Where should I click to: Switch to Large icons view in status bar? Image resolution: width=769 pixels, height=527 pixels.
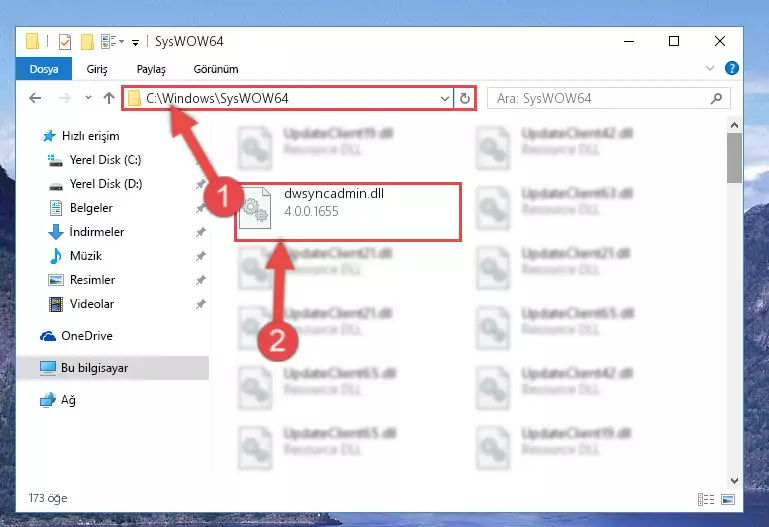[728, 499]
